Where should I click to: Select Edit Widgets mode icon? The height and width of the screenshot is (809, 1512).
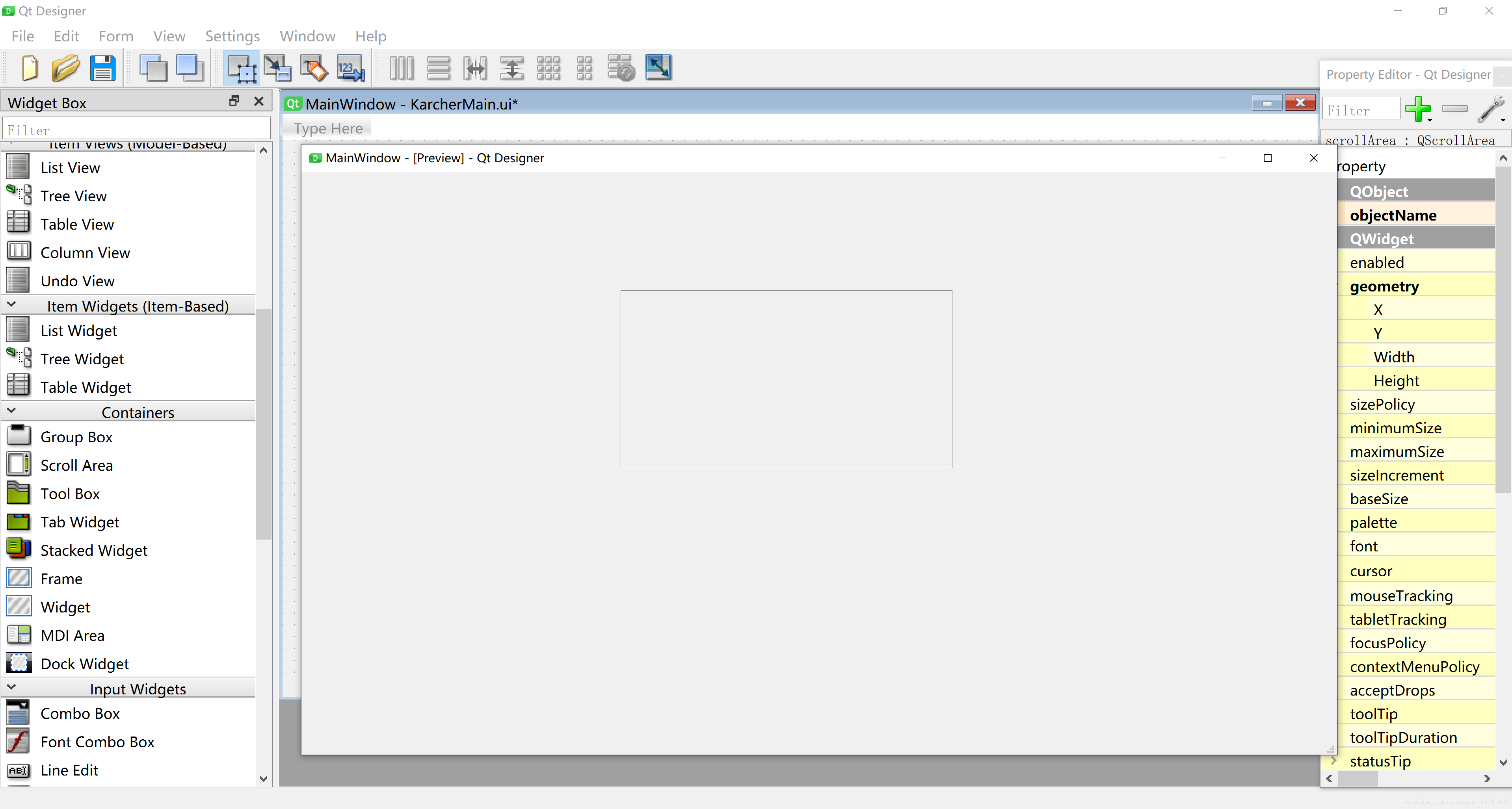pyautogui.click(x=242, y=68)
